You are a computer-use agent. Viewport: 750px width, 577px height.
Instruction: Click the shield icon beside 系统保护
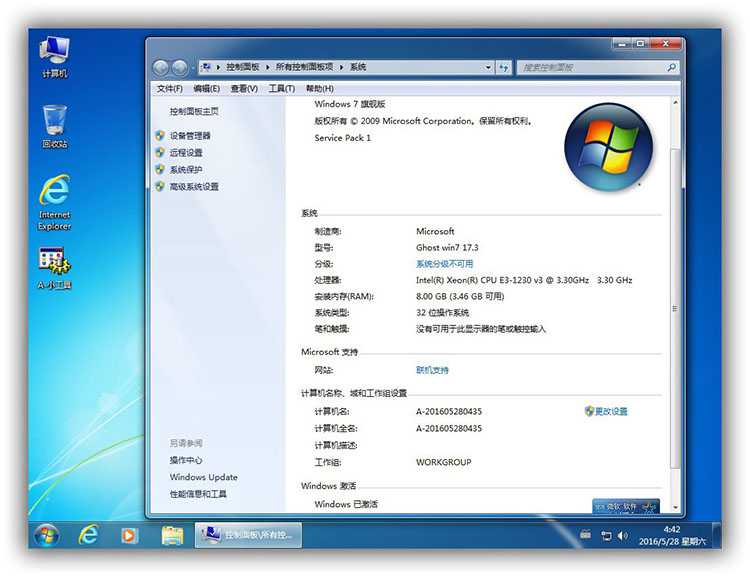click(160, 169)
